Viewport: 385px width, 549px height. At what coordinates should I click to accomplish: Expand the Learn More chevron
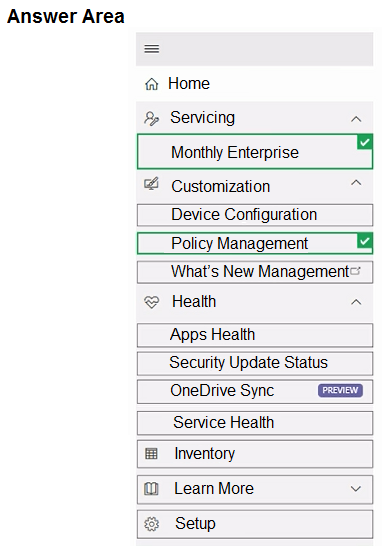tap(356, 489)
